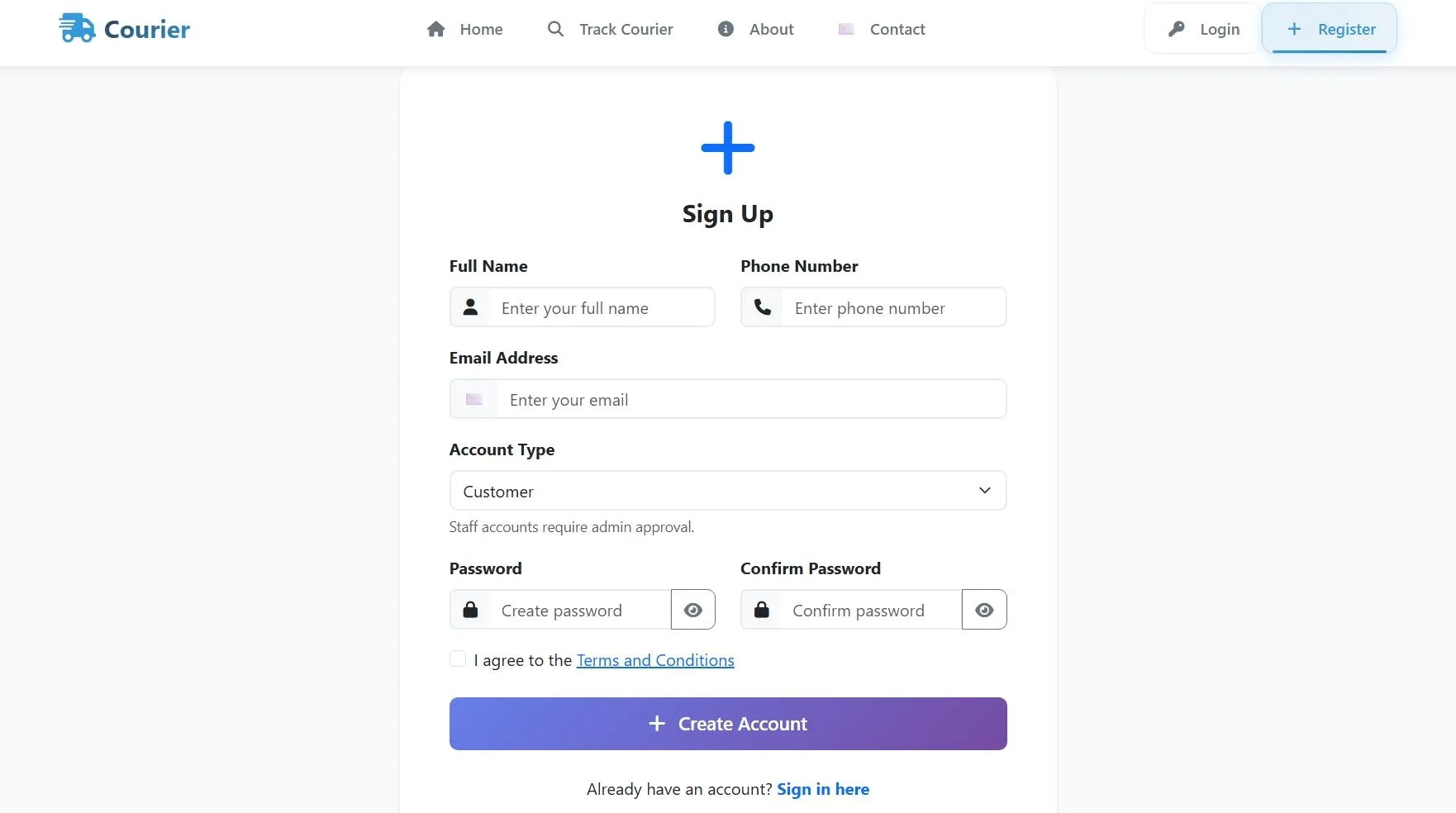The height and width of the screenshot is (813, 1456).
Task: Reveal confirm password using its eye icon
Action: [x=983, y=610]
